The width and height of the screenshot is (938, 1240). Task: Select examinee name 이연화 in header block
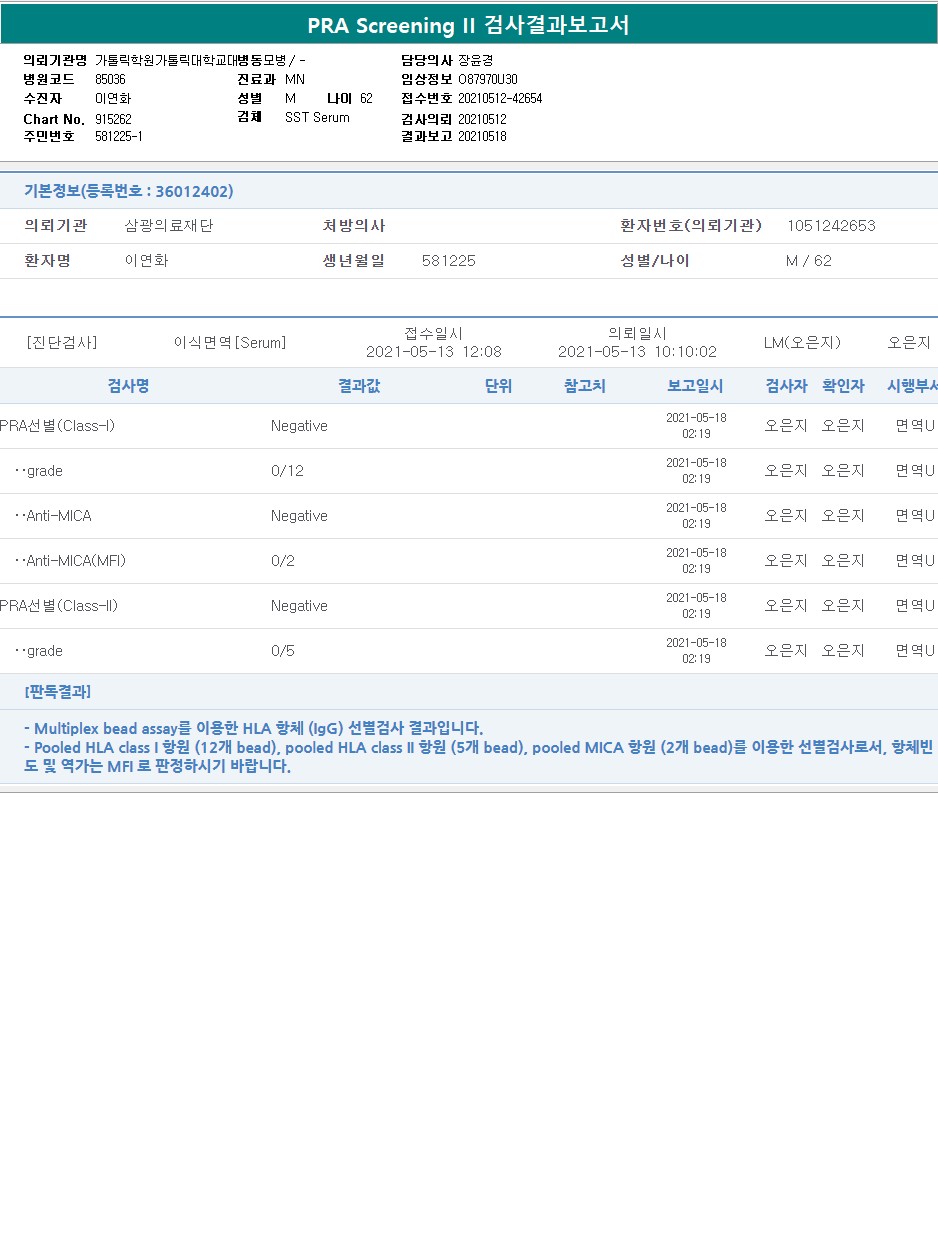pos(113,98)
